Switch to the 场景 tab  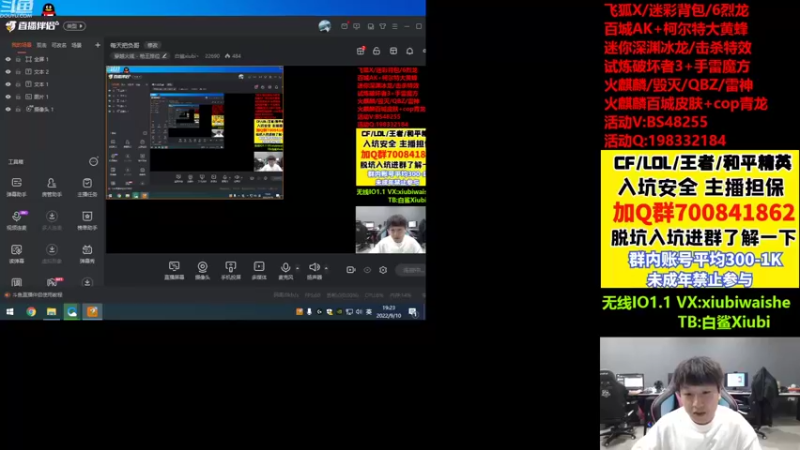click(x=77, y=45)
